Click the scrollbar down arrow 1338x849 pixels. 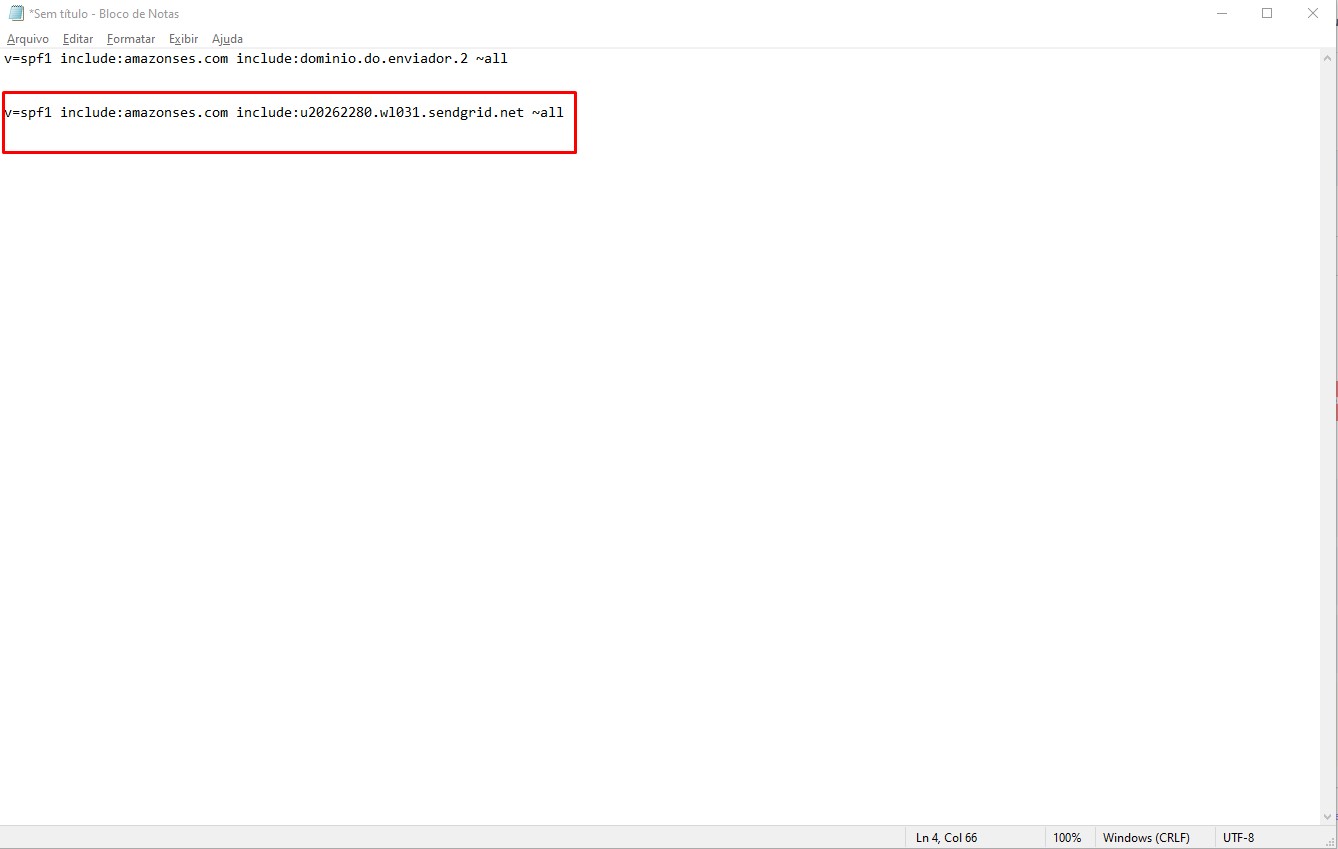[x=1329, y=816]
